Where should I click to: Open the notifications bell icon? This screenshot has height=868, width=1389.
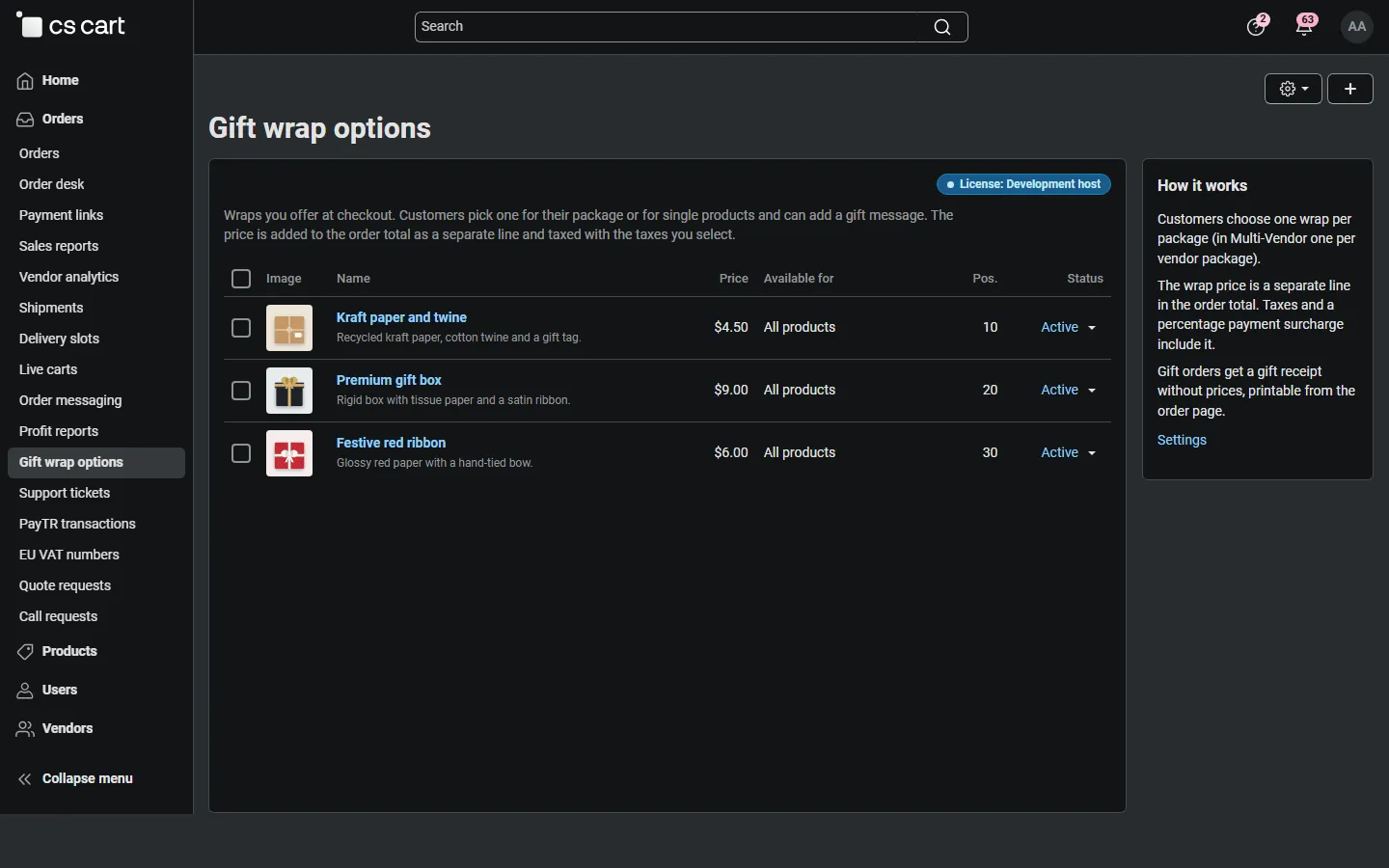(1305, 26)
